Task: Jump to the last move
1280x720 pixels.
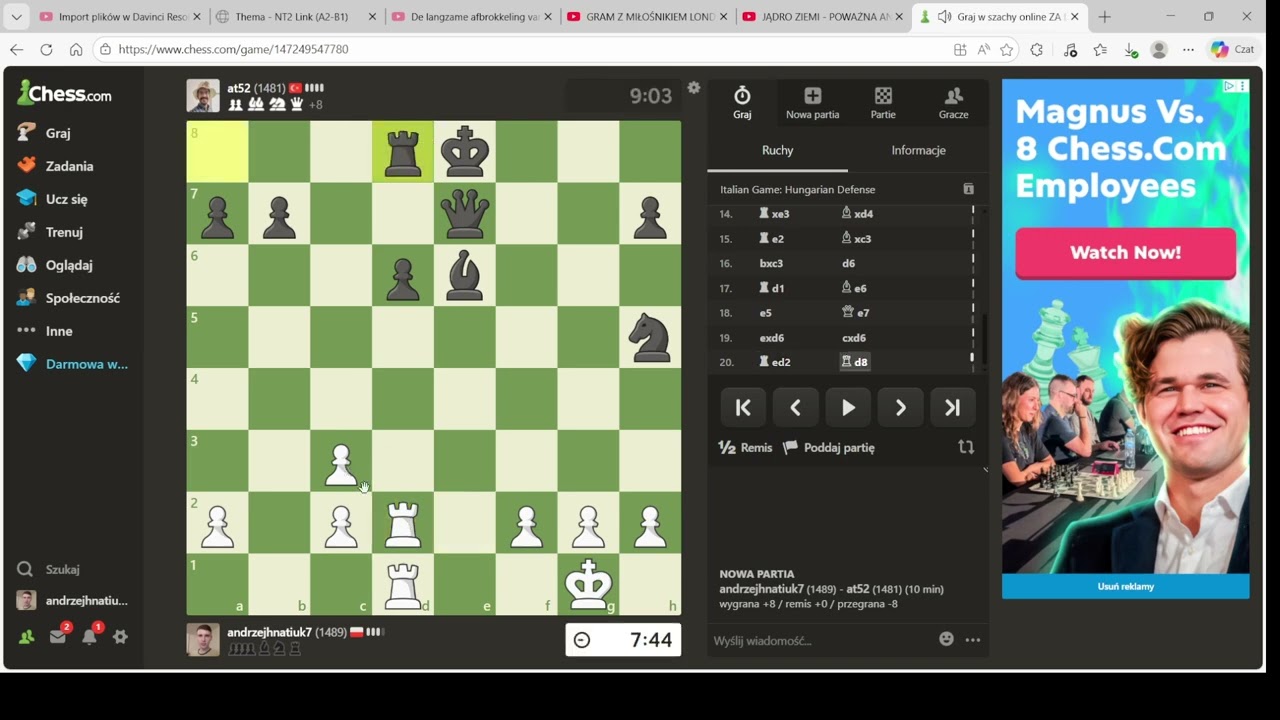Action: pyautogui.click(x=953, y=407)
